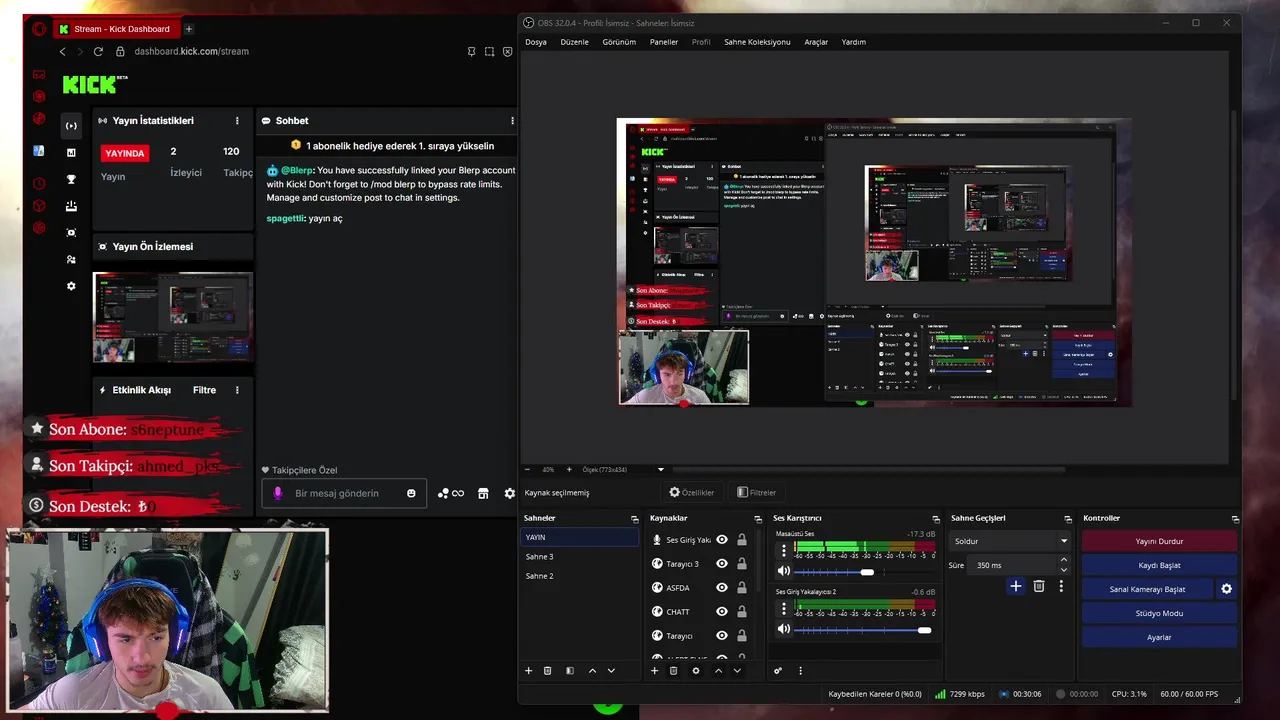Open the Sohbet panel three-dot menu
This screenshot has width=1280, height=720.
click(x=512, y=121)
